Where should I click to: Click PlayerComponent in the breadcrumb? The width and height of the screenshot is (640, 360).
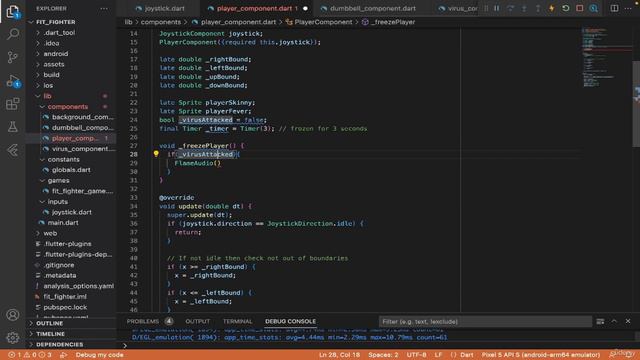pos(323,22)
